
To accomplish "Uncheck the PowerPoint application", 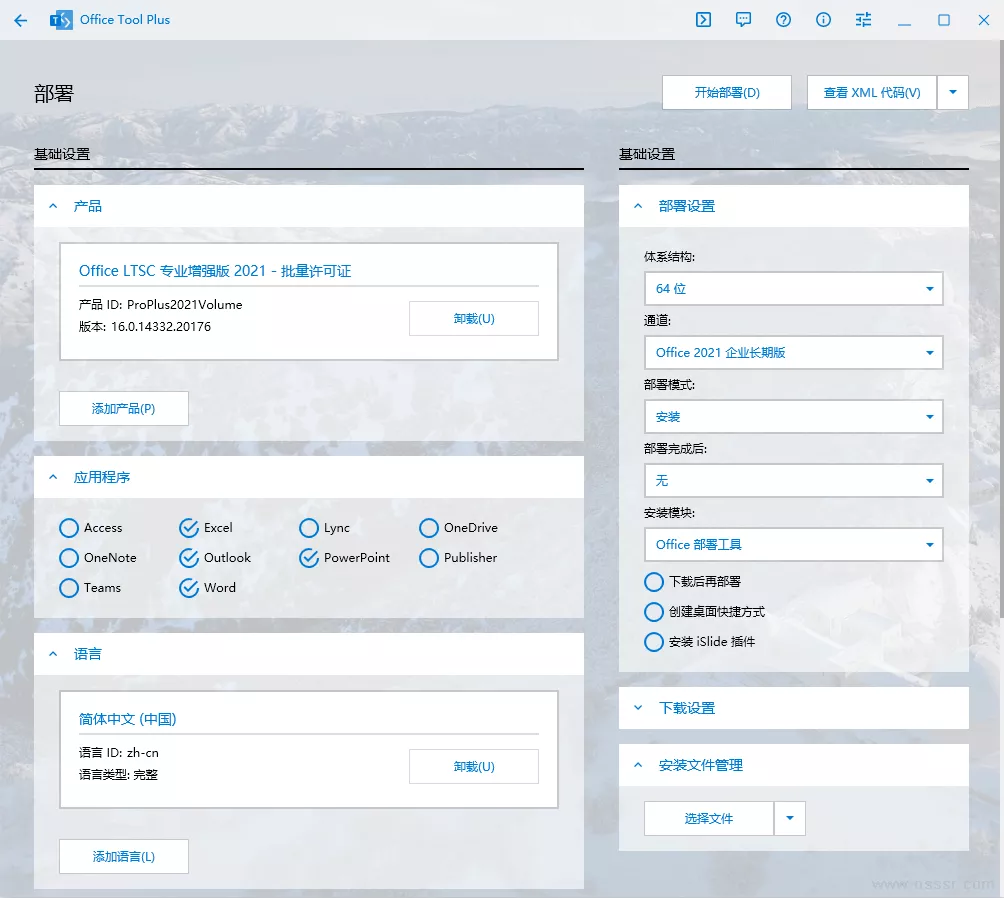I will click(x=344, y=558).
